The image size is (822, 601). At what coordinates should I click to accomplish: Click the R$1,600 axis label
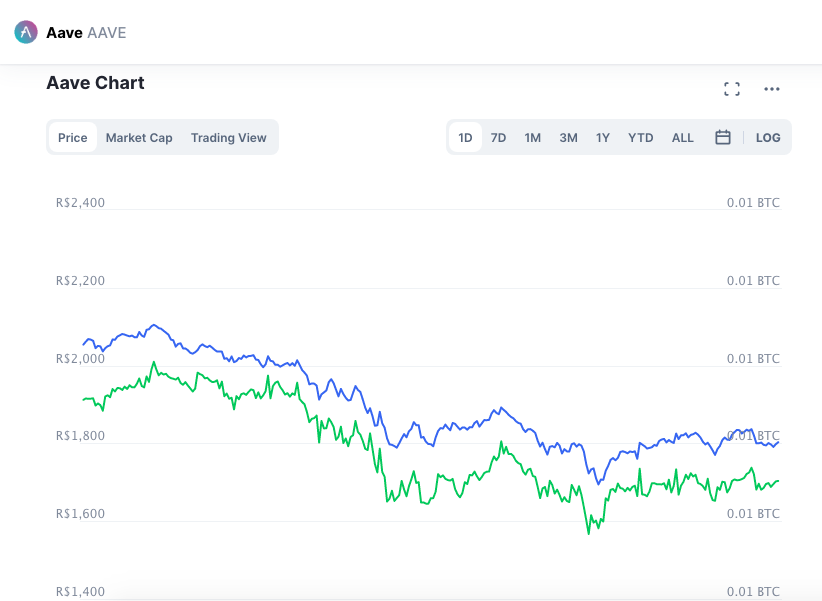[80, 513]
